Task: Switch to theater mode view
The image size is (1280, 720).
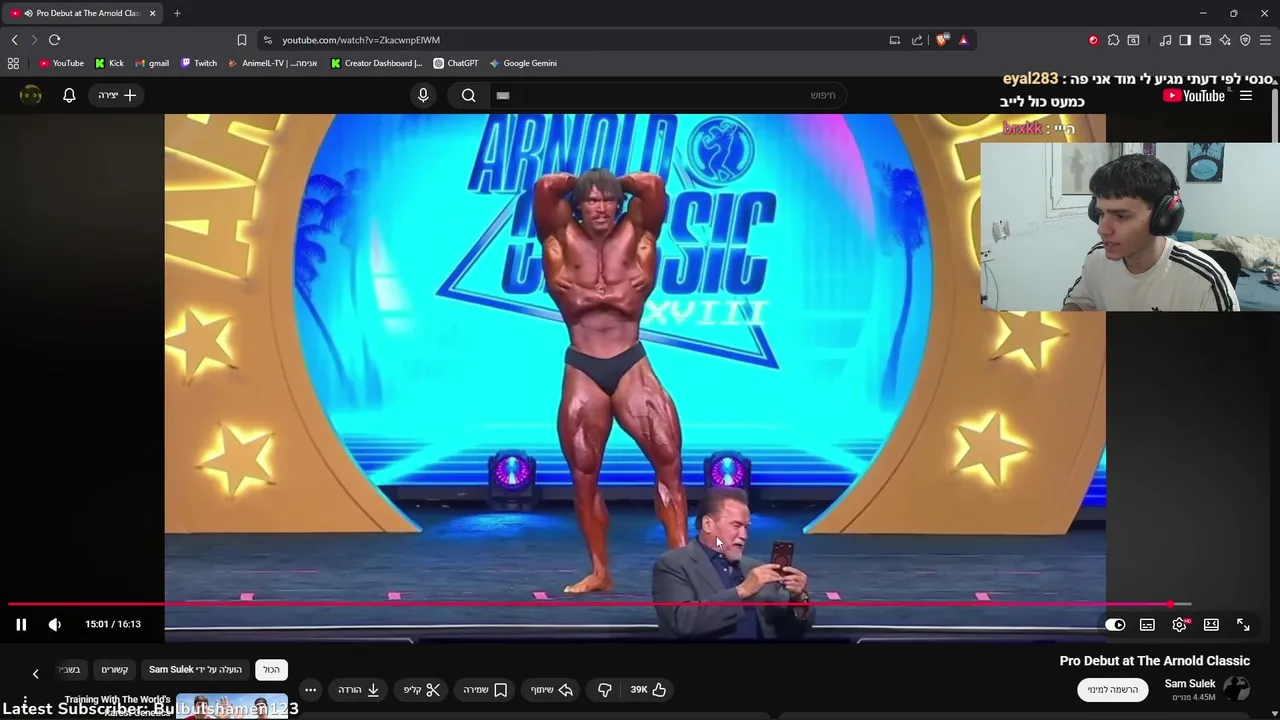Action: [x=1211, y=625]
